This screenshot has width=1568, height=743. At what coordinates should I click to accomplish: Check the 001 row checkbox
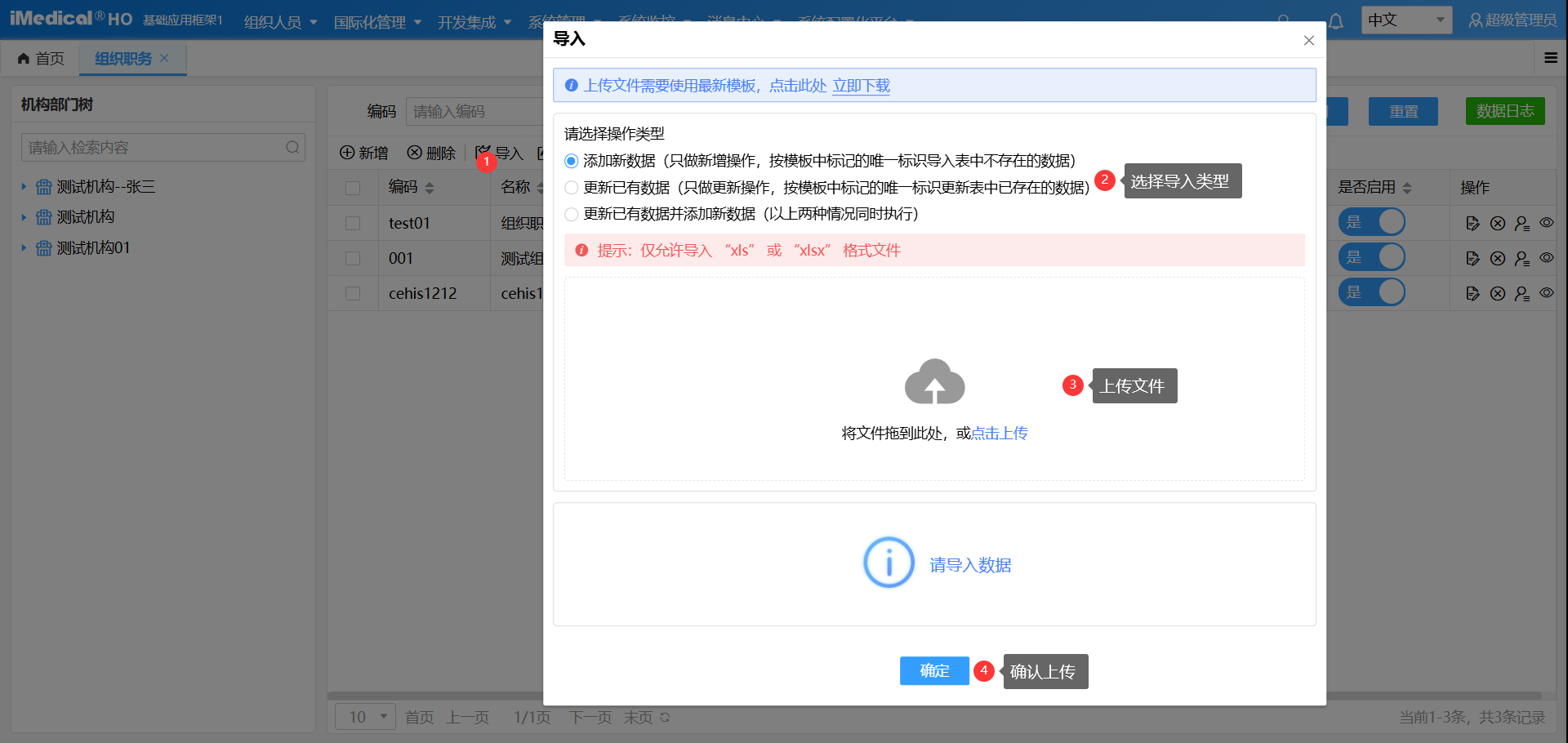(x=353, y=258)
